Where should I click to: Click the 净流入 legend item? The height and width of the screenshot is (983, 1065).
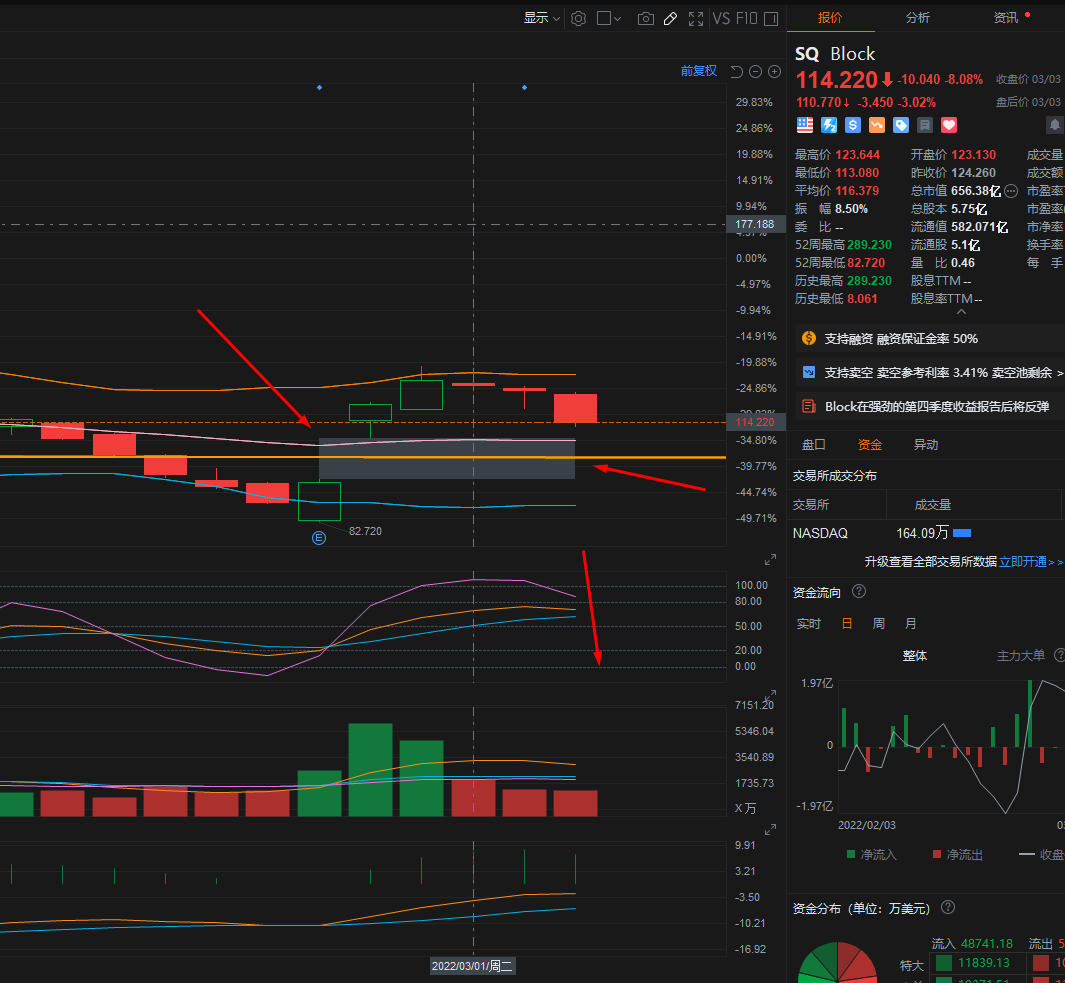tap(871, 855)
